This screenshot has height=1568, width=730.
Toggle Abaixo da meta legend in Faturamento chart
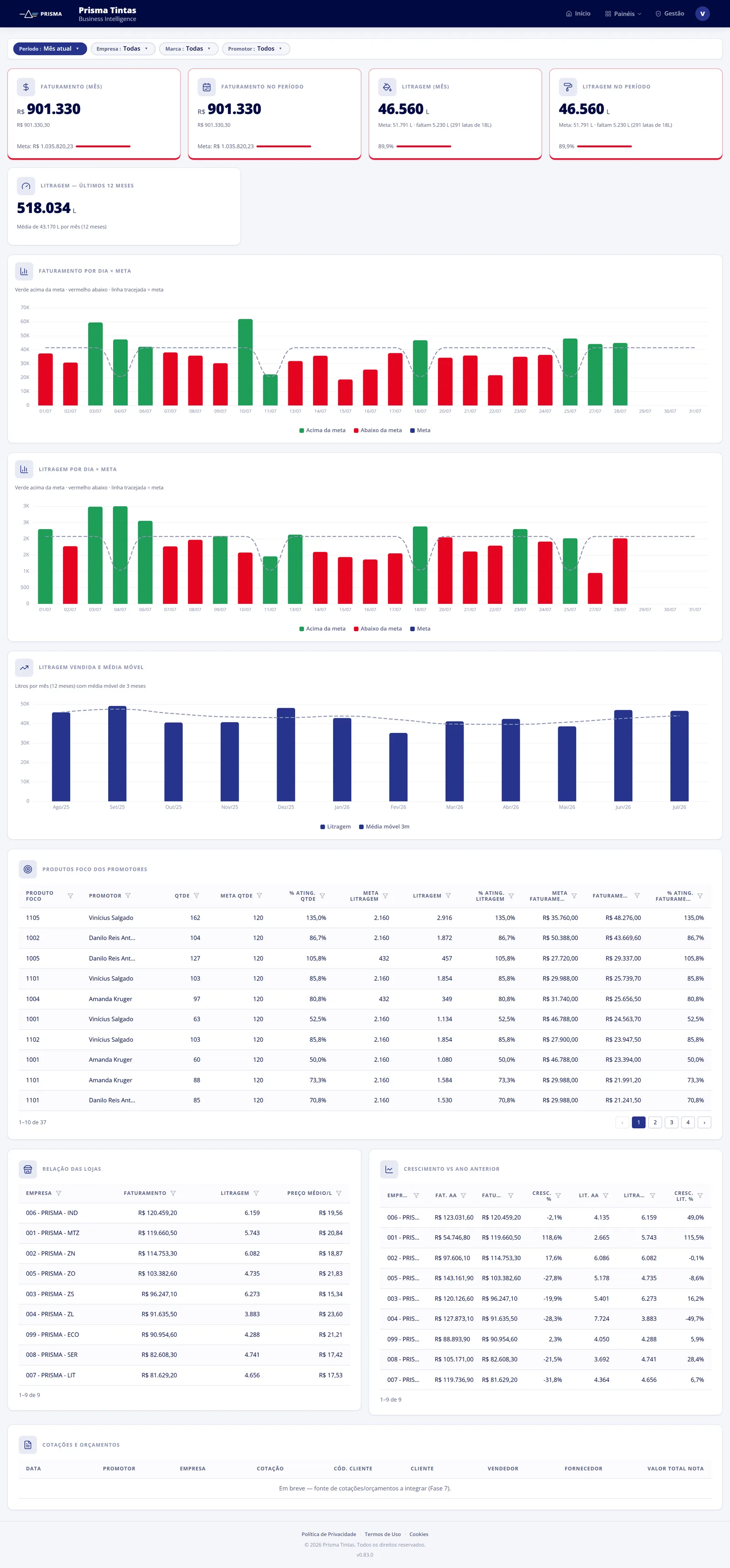tap(377, 431)
